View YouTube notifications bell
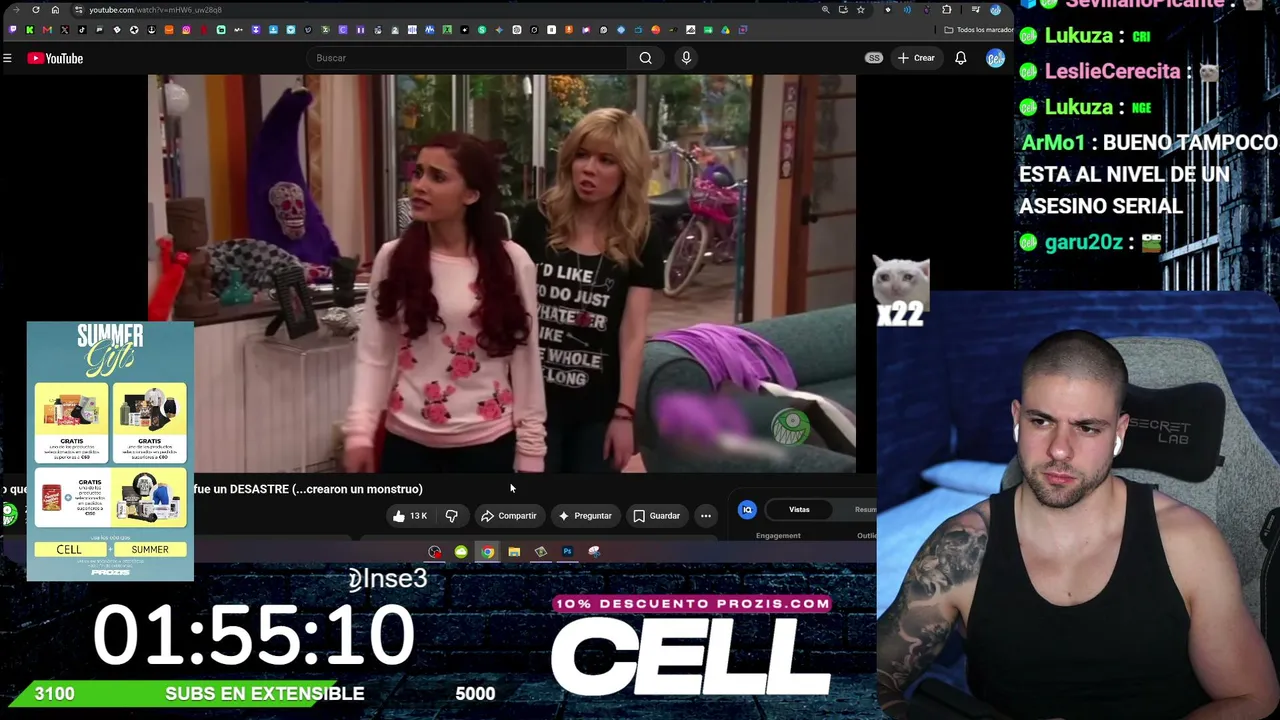 coord(960,58)
